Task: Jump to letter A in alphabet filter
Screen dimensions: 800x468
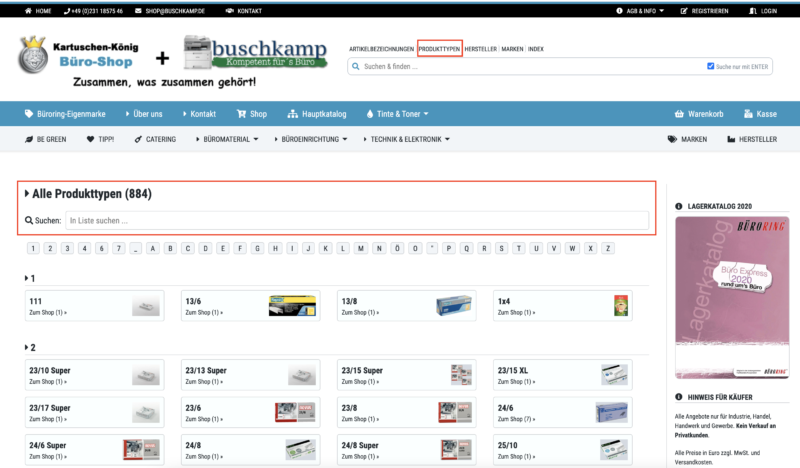Action: click(153, 249)
